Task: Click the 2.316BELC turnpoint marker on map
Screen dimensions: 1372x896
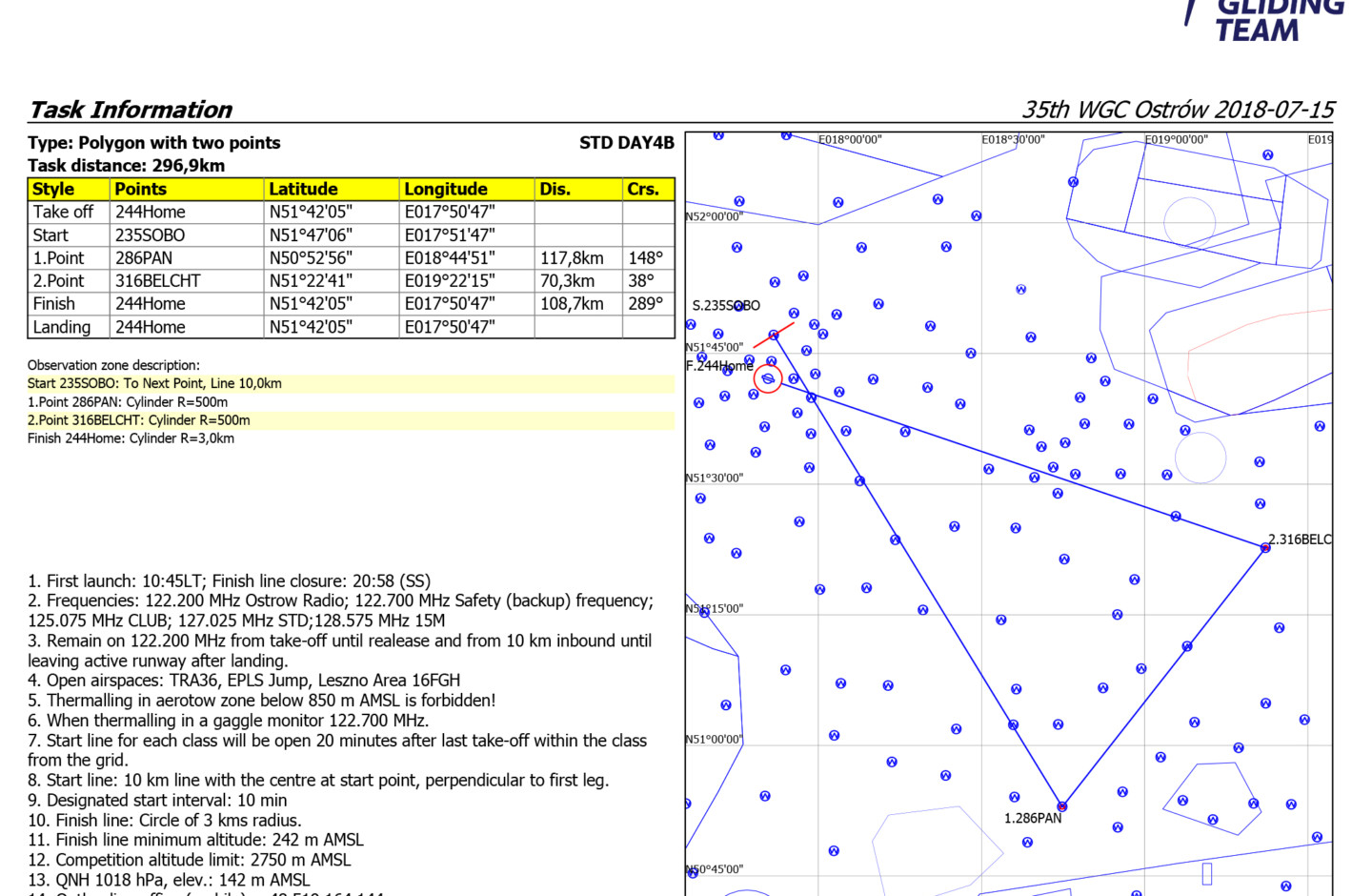Action: pyautogui.click(x=1265, y=548)
